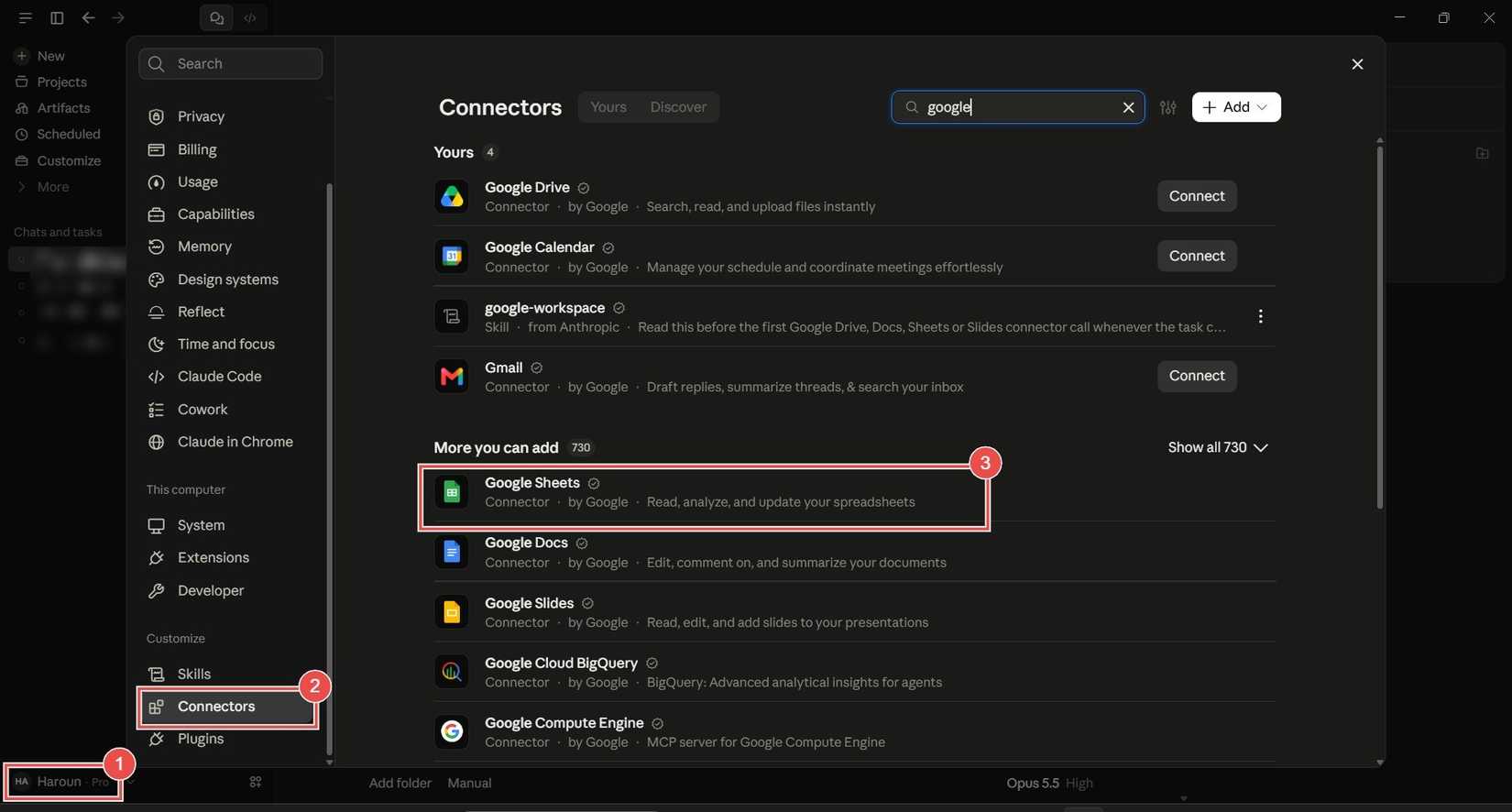The width and height of the screenshot is (1512, 812).
Task: Open the Skills settings section
Action: click(194, 674)
